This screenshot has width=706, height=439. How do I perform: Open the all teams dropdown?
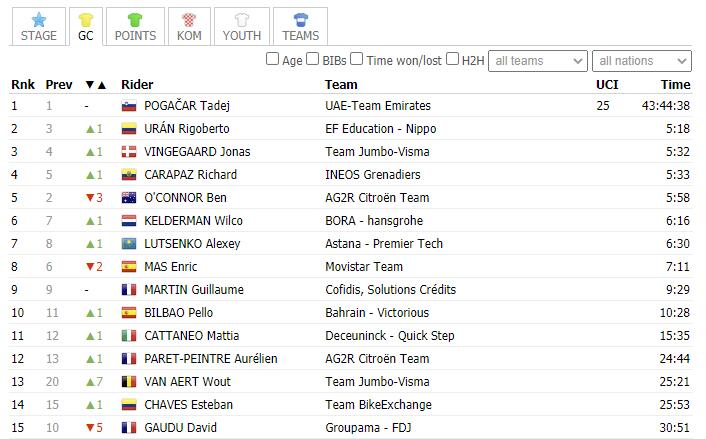(x=538, y=61)
